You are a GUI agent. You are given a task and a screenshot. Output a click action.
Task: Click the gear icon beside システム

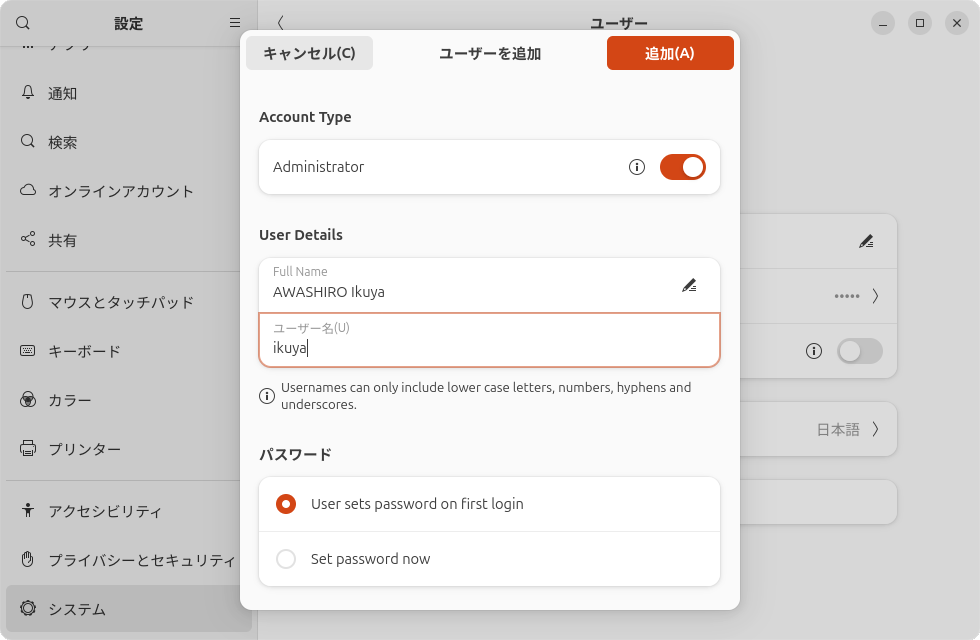(x=28, y=608)
